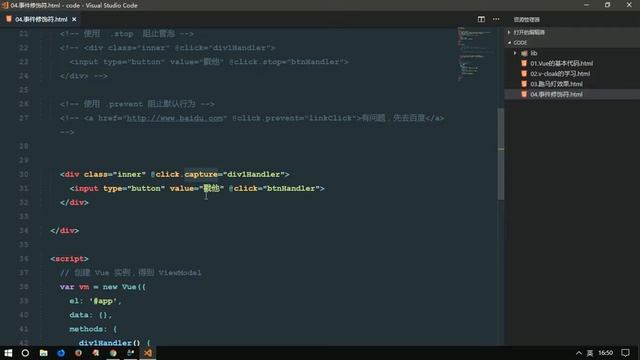The width and height of the screenshot is (640, 360).
Task: Click the input method indicator in tray
Action: pyautogui.click(x=590, y=353)
